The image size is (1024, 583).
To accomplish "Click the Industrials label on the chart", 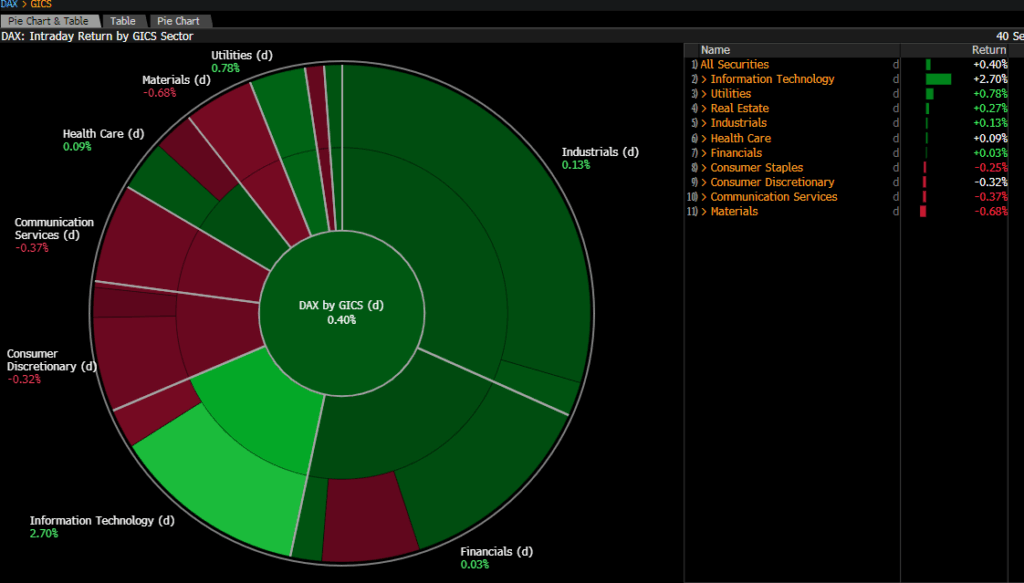I will pyautogui.click(x=599, y=152).
